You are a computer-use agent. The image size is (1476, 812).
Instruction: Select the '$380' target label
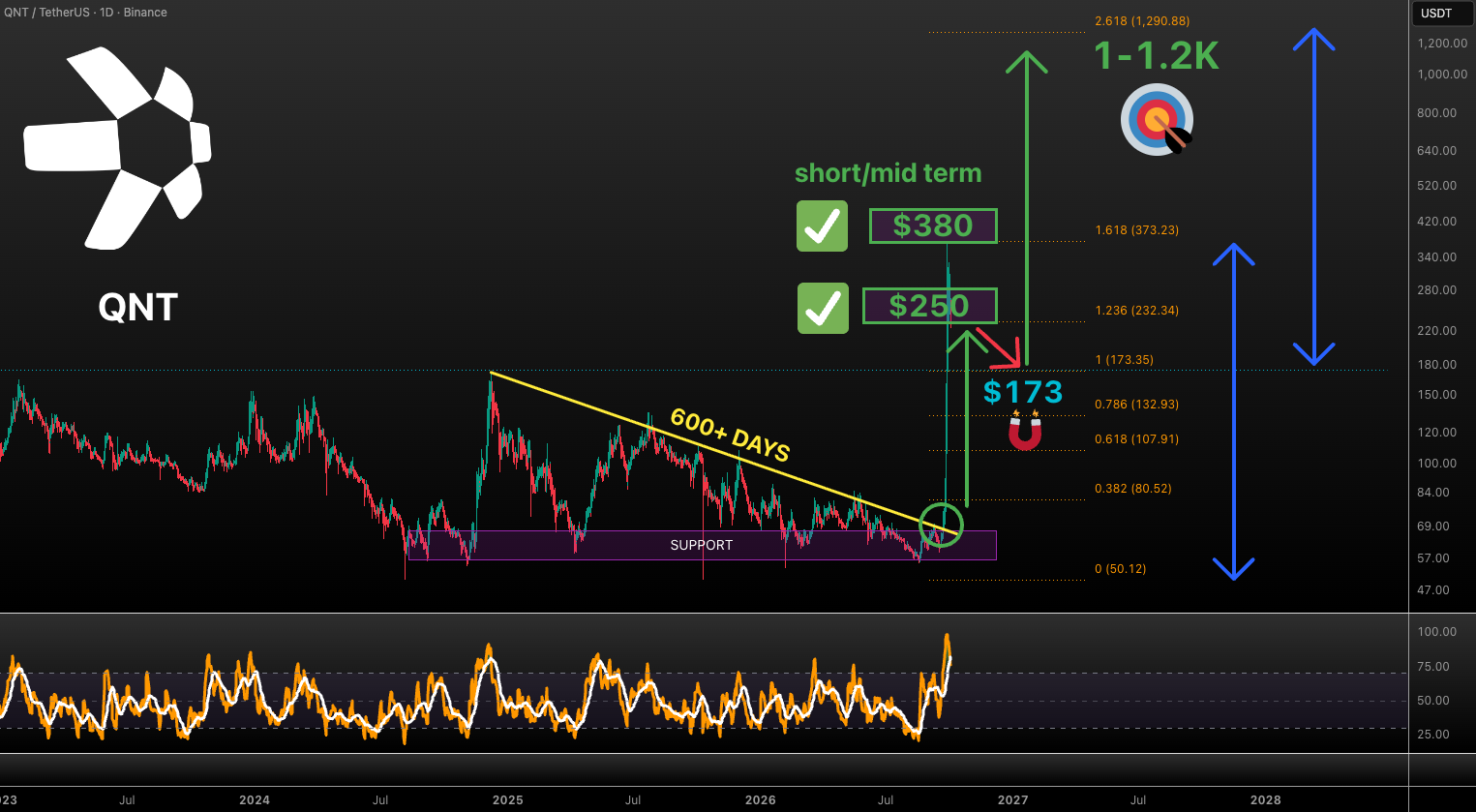pos(933,226)
